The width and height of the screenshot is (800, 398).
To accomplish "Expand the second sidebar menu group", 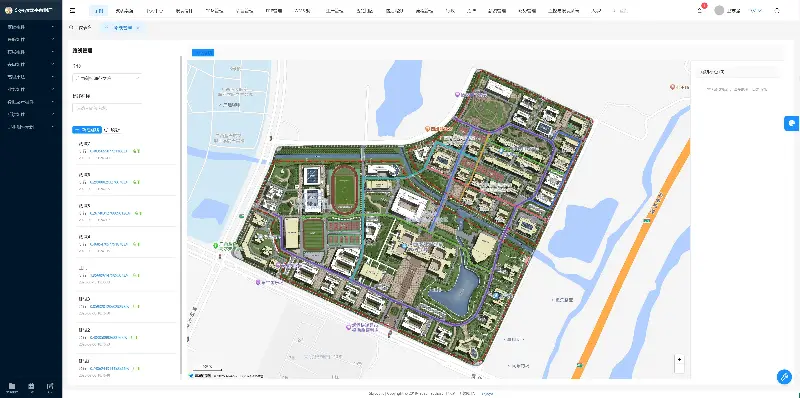I will coord(31,39).
